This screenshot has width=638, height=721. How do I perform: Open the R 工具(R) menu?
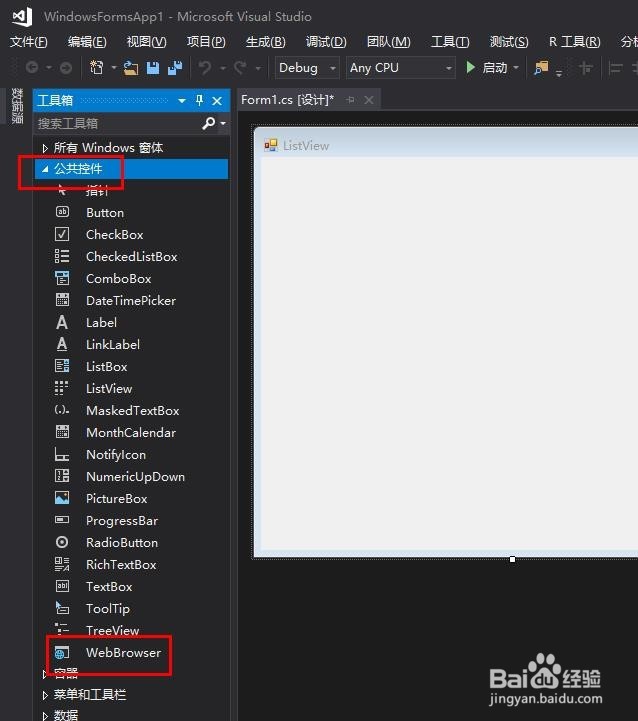click(x=575, y=42)
